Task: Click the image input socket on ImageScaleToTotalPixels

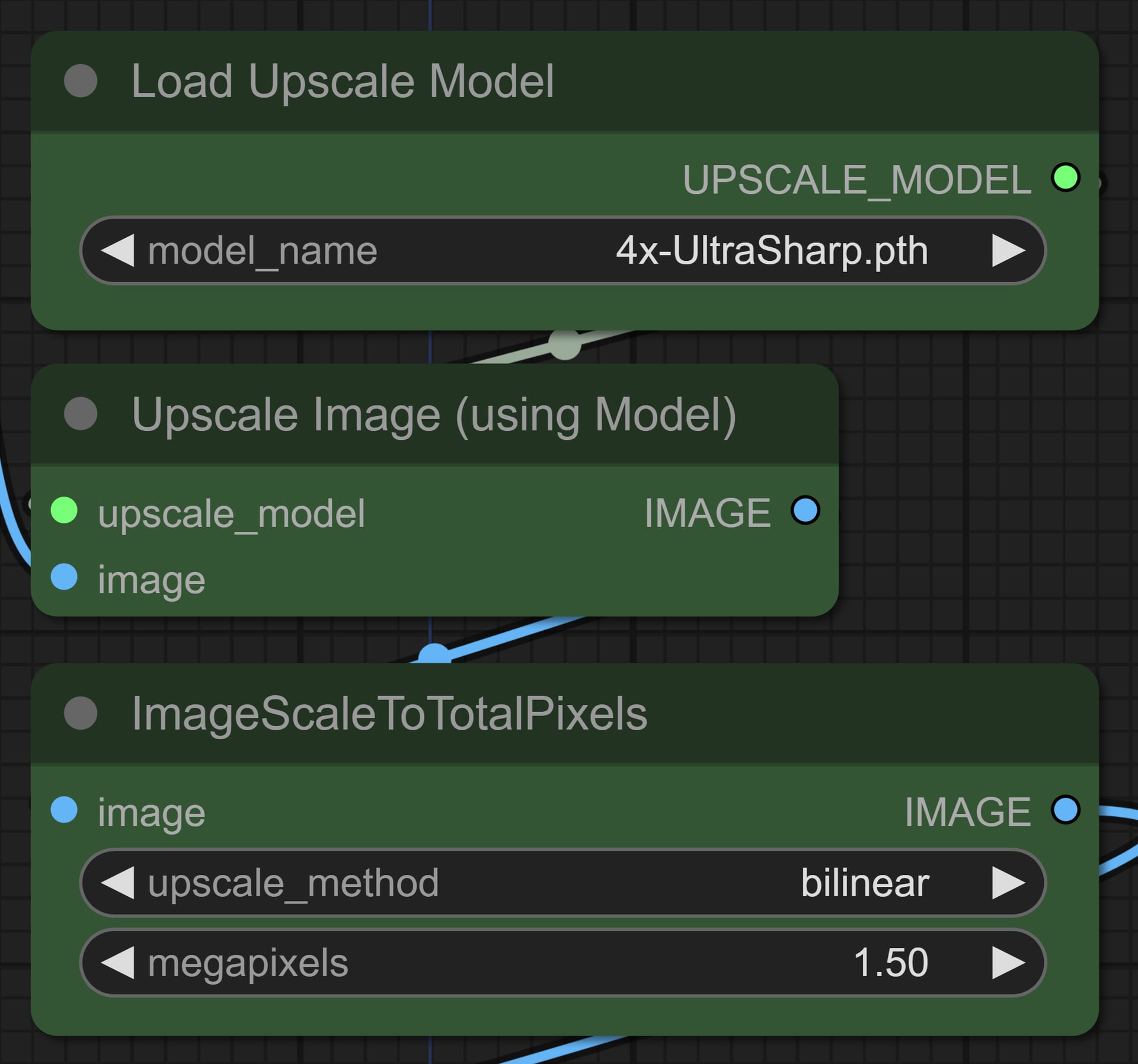Action: pyautogui.click(x=64, y=810)
